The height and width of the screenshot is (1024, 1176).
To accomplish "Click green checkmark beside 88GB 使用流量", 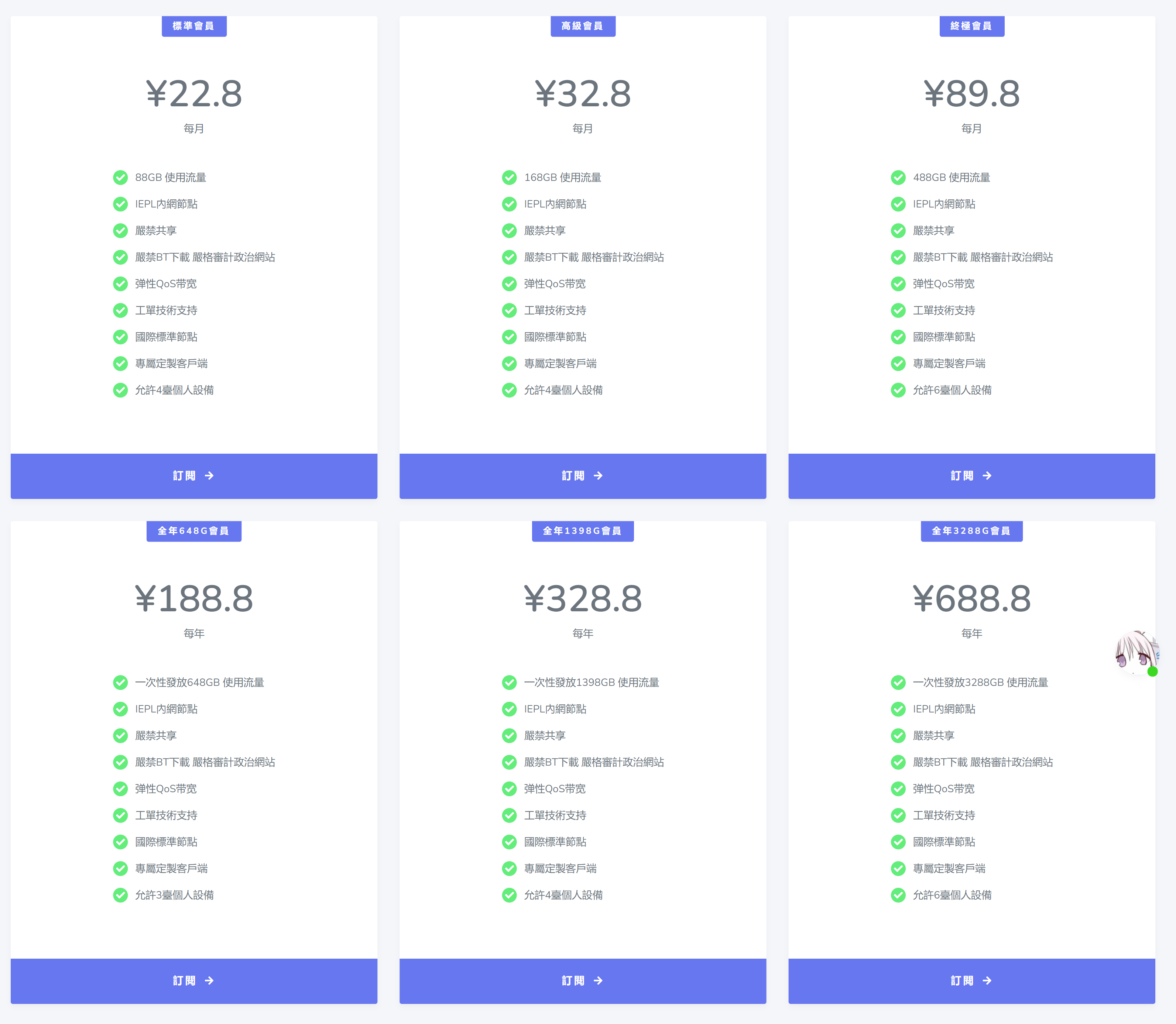I will pos(121,178).
